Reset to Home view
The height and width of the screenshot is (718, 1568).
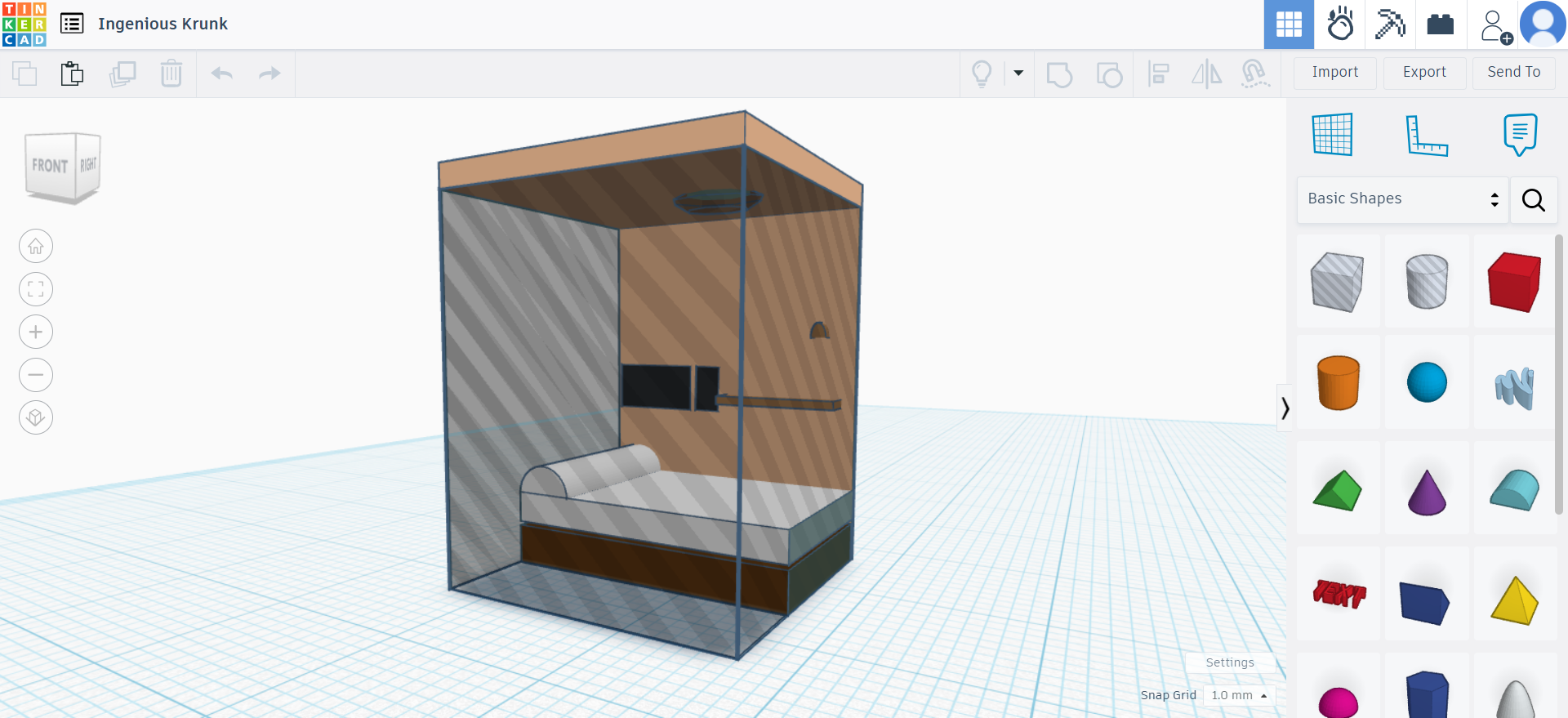coord(36,246)
